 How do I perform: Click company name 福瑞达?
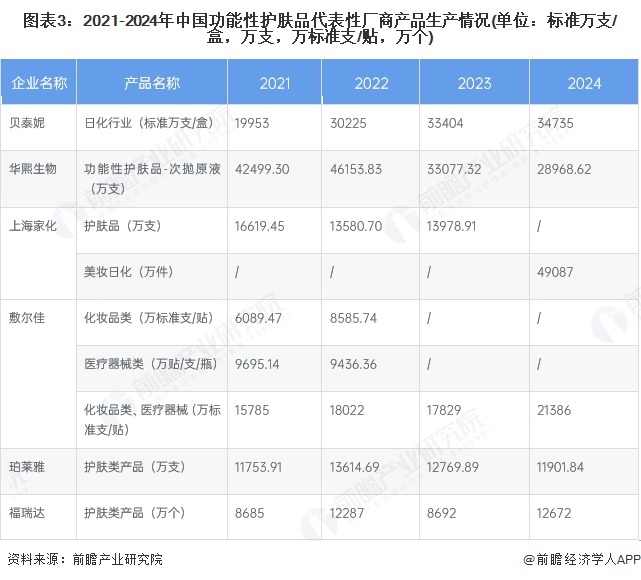click(x=27, y=513)
